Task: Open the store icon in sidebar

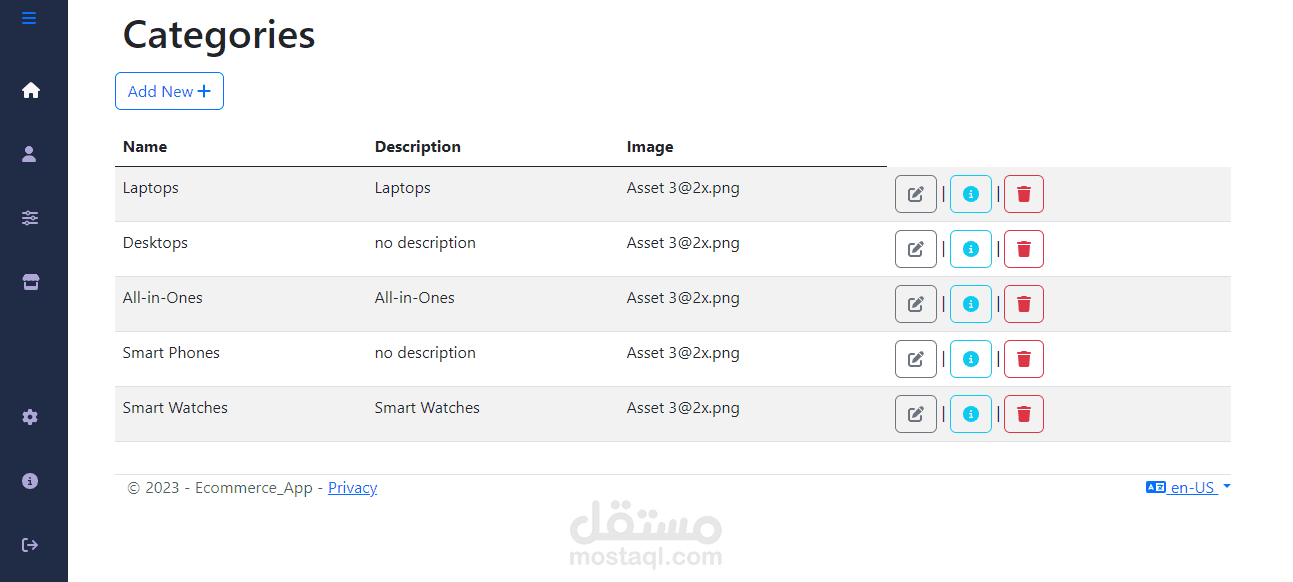Action: tap(30, 282)
